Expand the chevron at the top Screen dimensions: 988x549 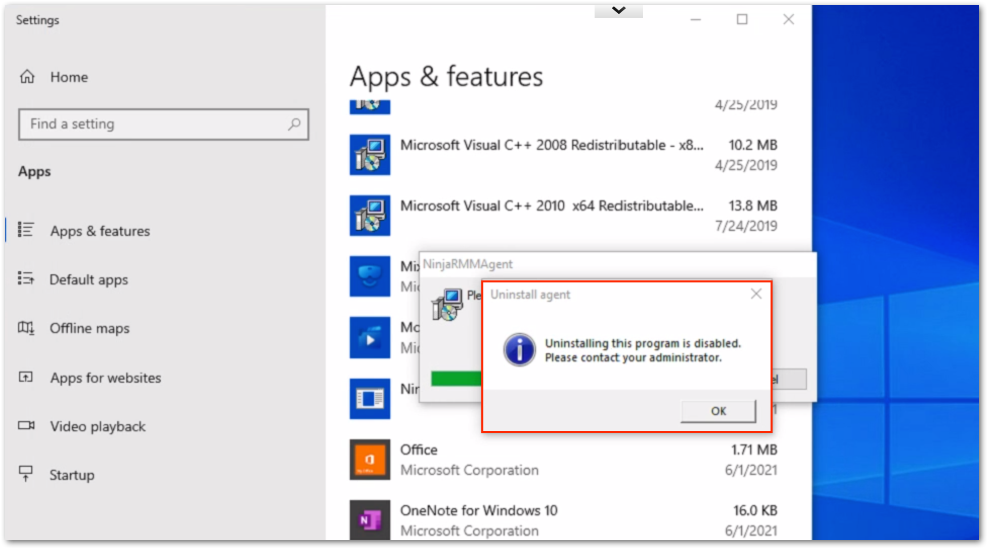click(x=618, y=10)
